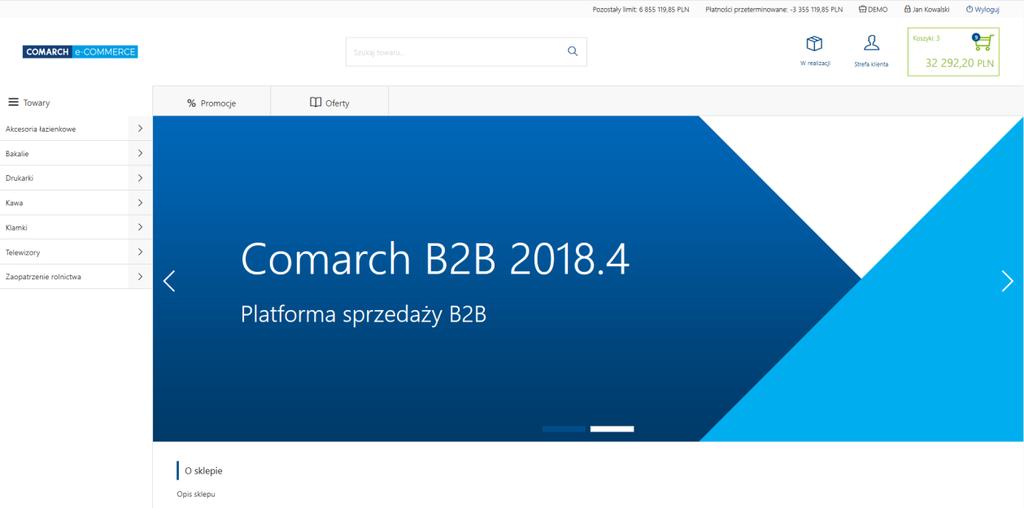Click the DEMO store icon

pos(862,9)
